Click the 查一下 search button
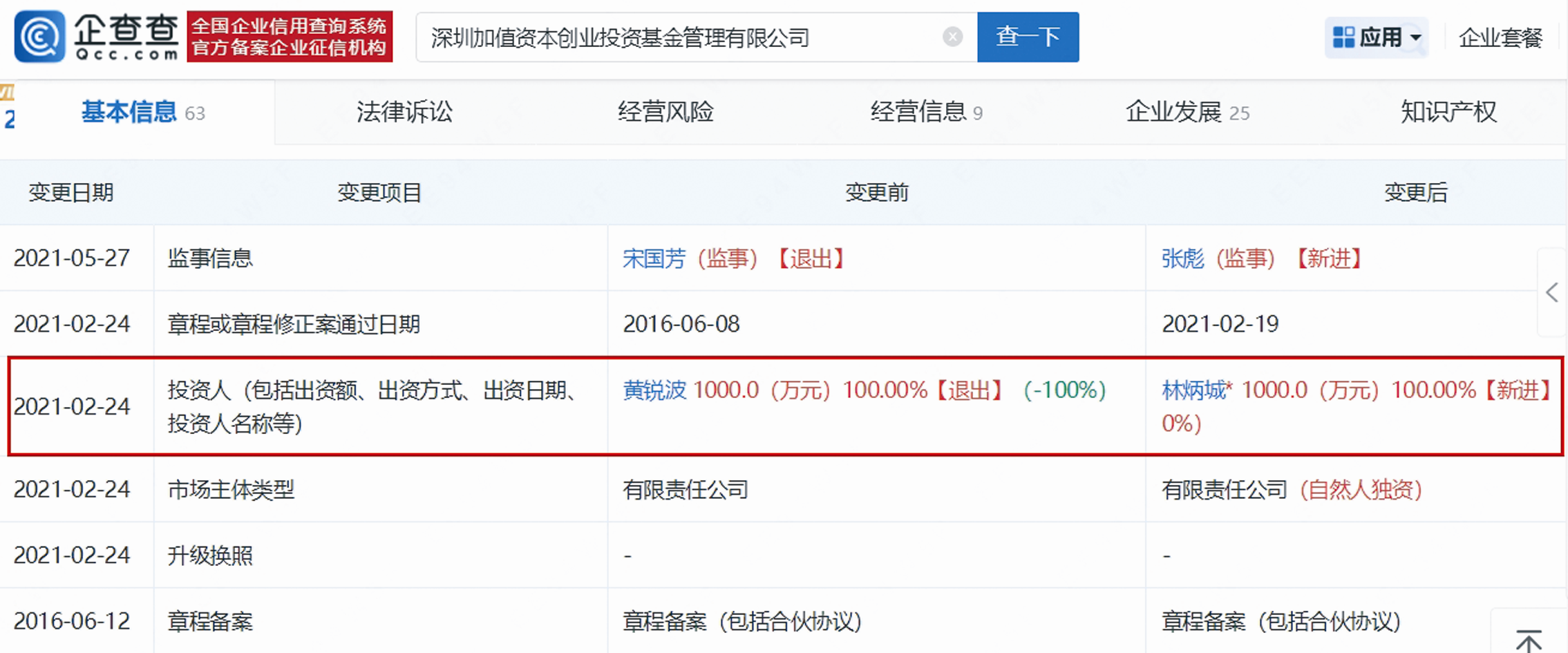 pyautogui.click(x=1028, y=37)
